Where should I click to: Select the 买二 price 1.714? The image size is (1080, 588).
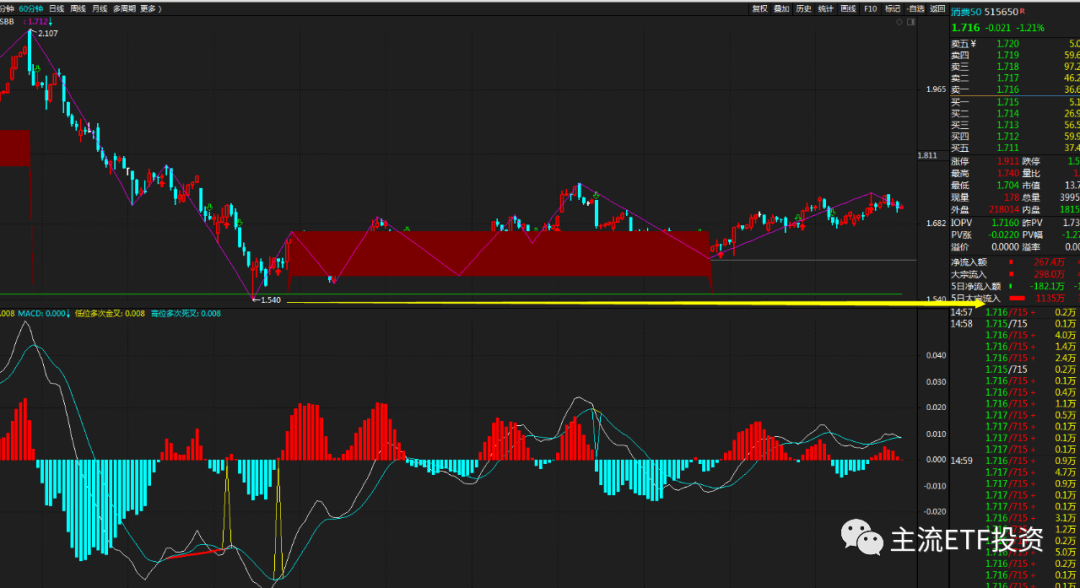pos(1008,114)
